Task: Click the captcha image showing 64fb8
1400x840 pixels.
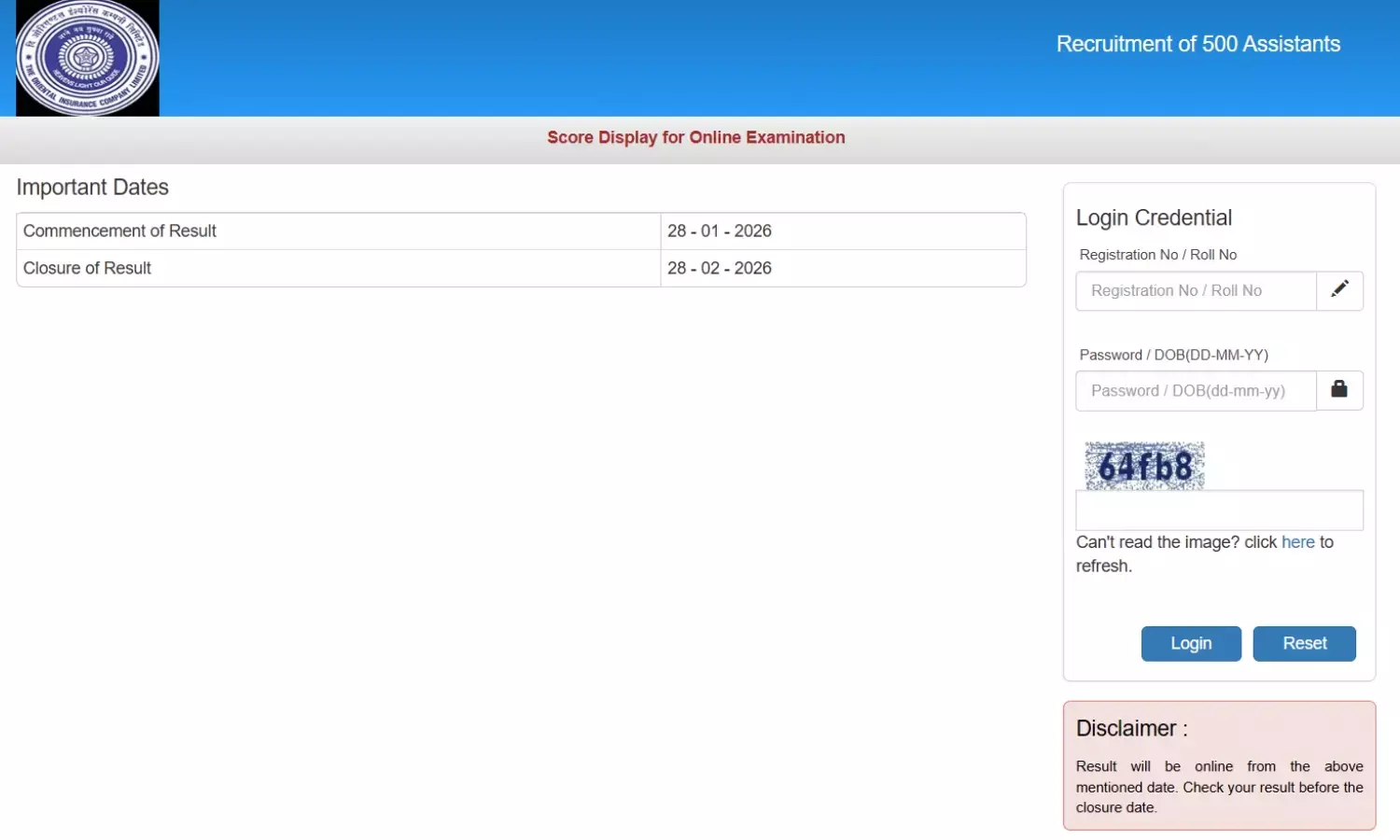Action: click(1143, 463)
